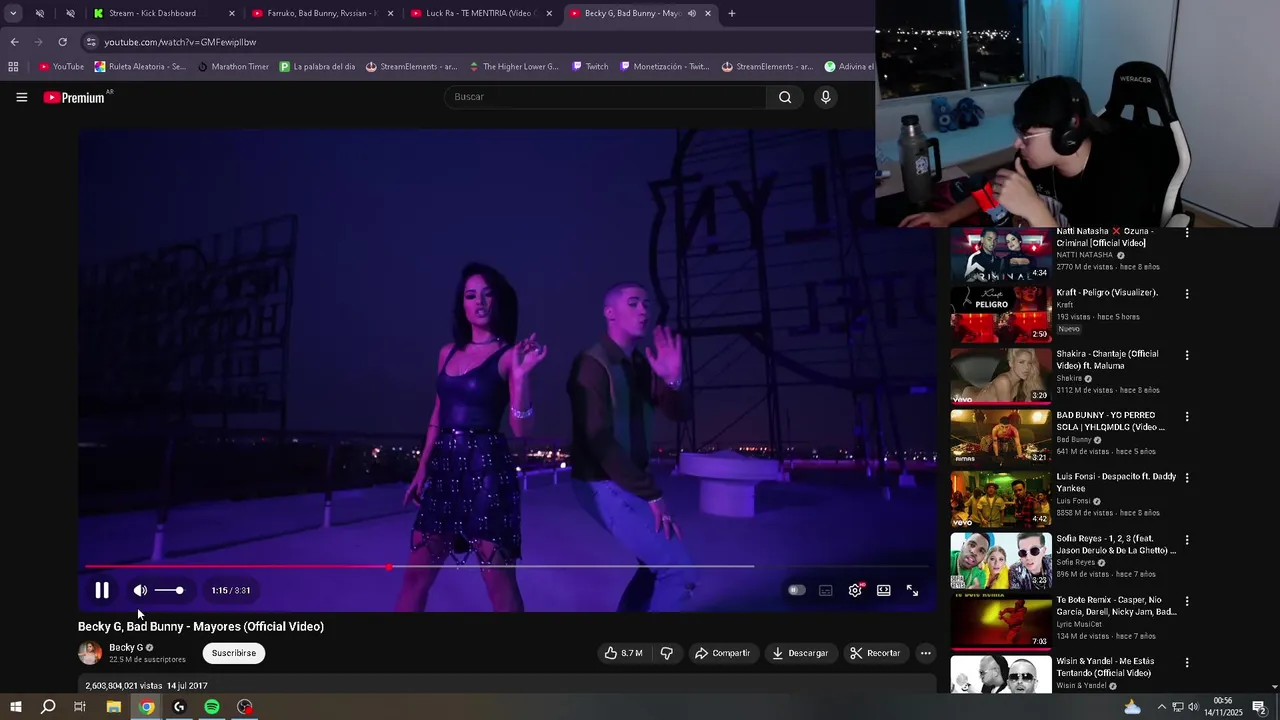
Task: Open the YouTube hamburger guide menu
Action: click(x=21, y=97)
